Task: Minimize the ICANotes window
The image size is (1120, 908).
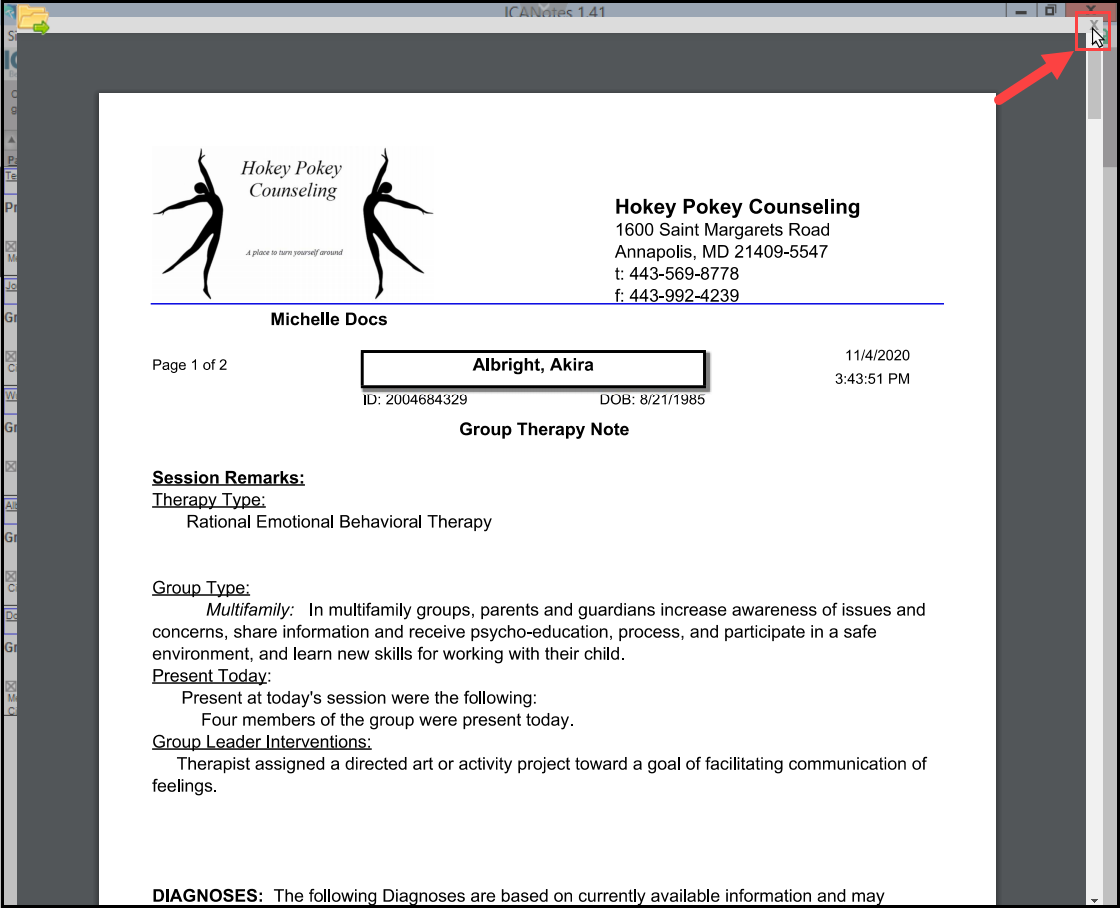Action: pyautogui.click(x=1021, y=10)
